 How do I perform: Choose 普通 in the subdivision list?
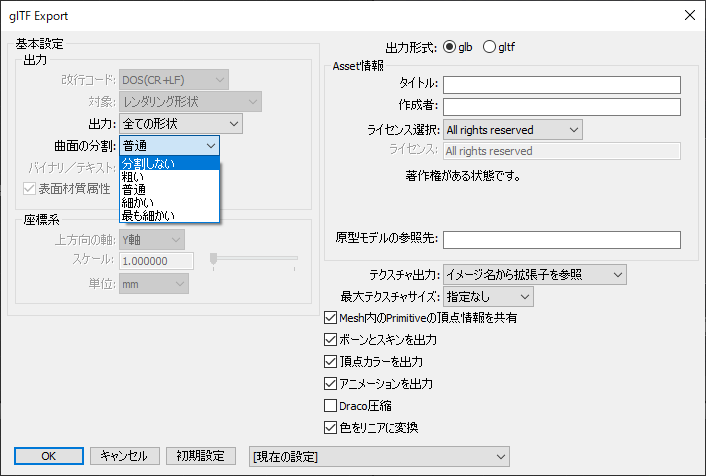tap(169, 190)
